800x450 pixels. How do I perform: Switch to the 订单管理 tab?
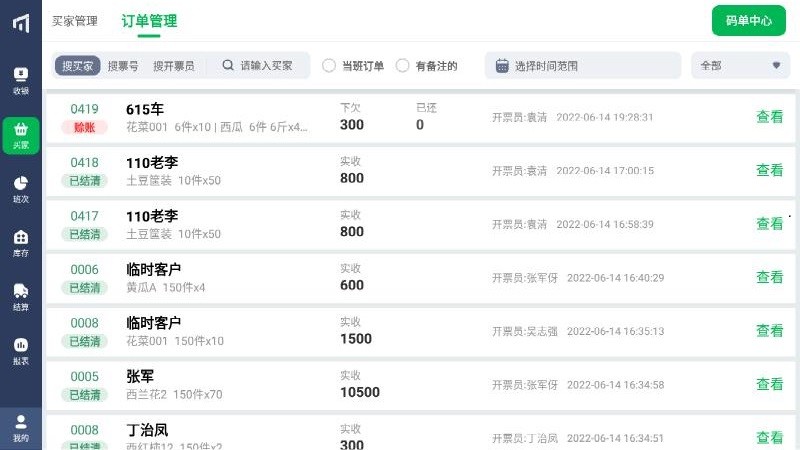click(149, 21)
